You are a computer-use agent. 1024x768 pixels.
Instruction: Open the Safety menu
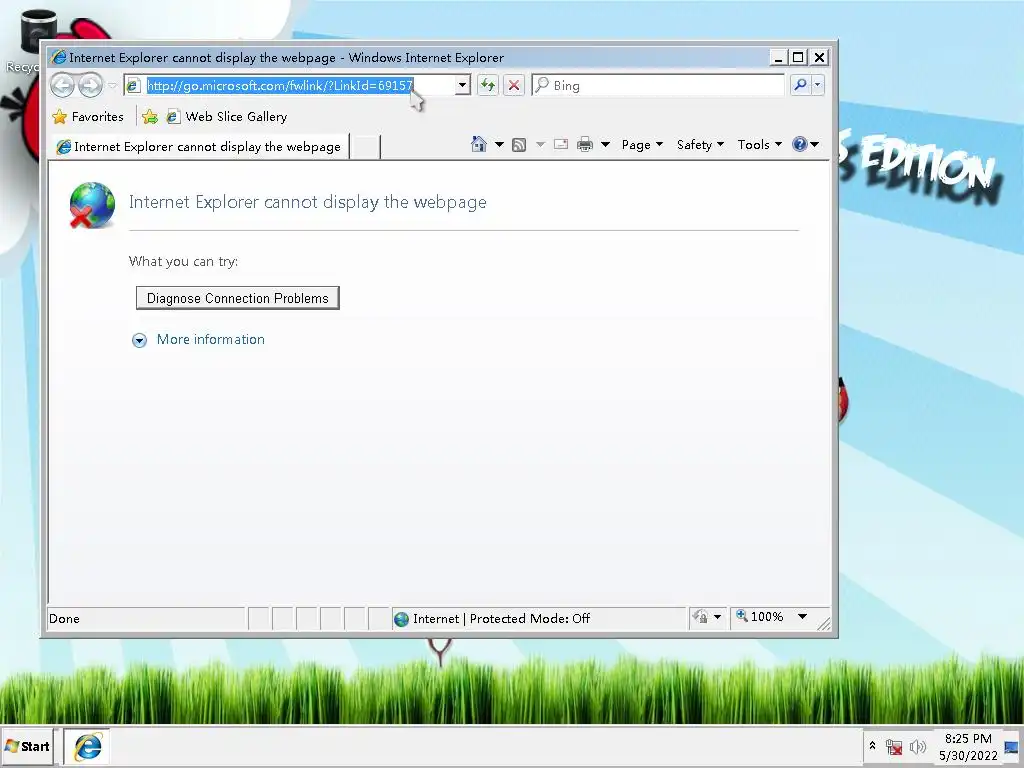pos(700,145)
